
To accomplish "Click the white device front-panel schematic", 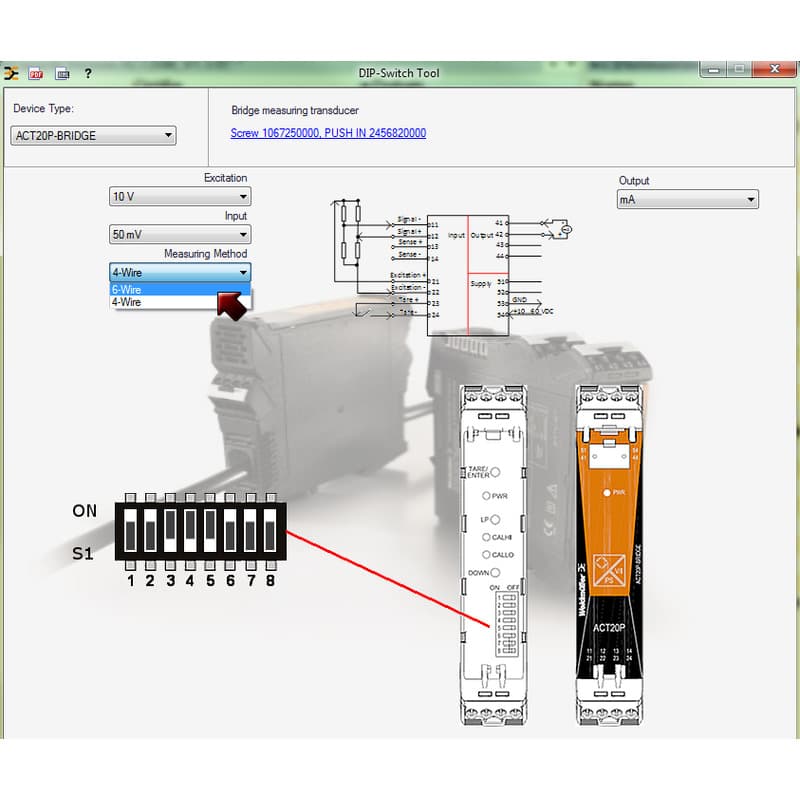I will tap(493, 555).
